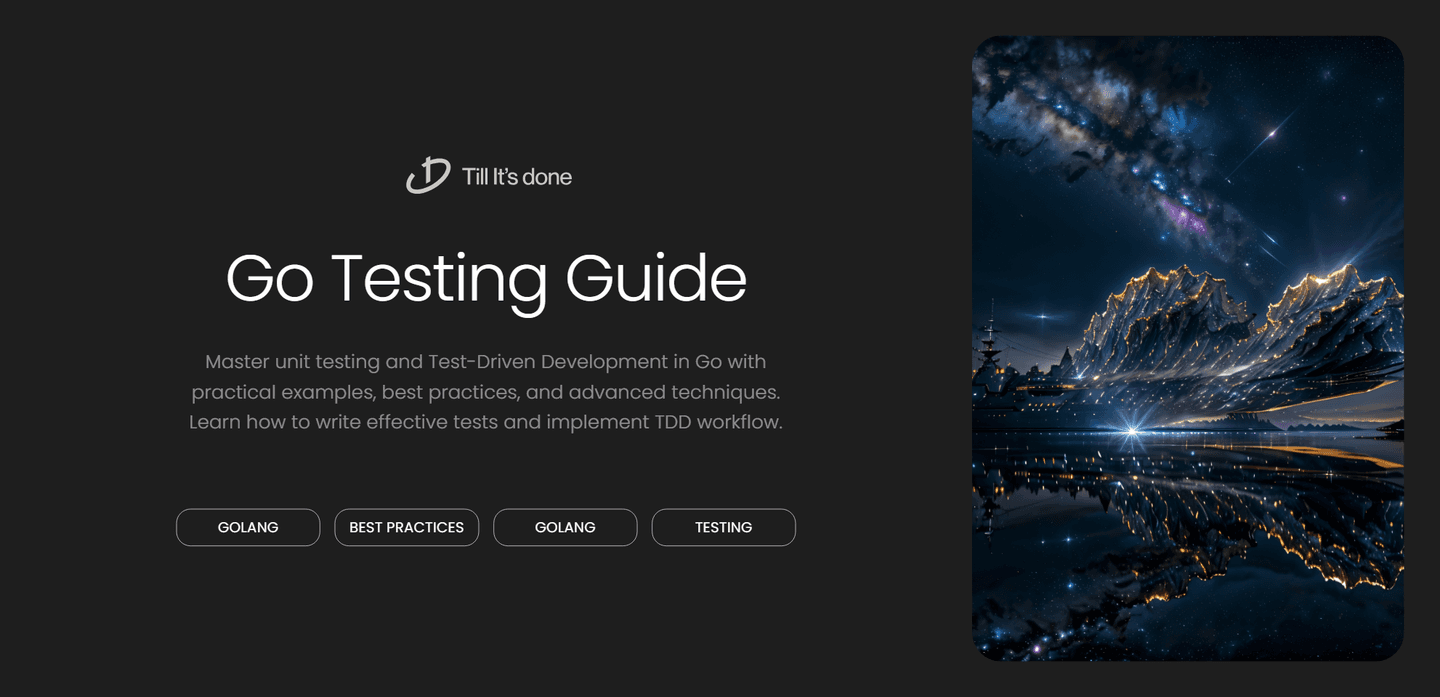Click the bright starburst at the waterline
This screenshot has height=697, width=1440.
coord(1132,431)
